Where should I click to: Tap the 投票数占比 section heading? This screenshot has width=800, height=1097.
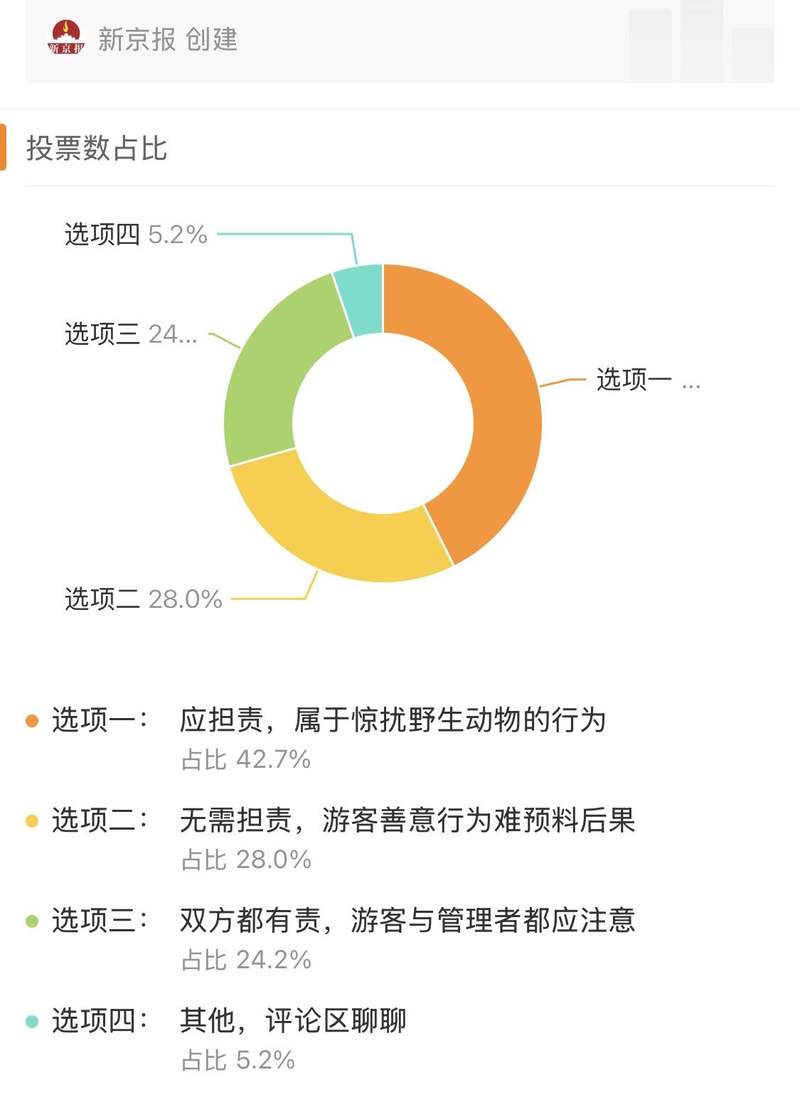(x=97, y=148)
